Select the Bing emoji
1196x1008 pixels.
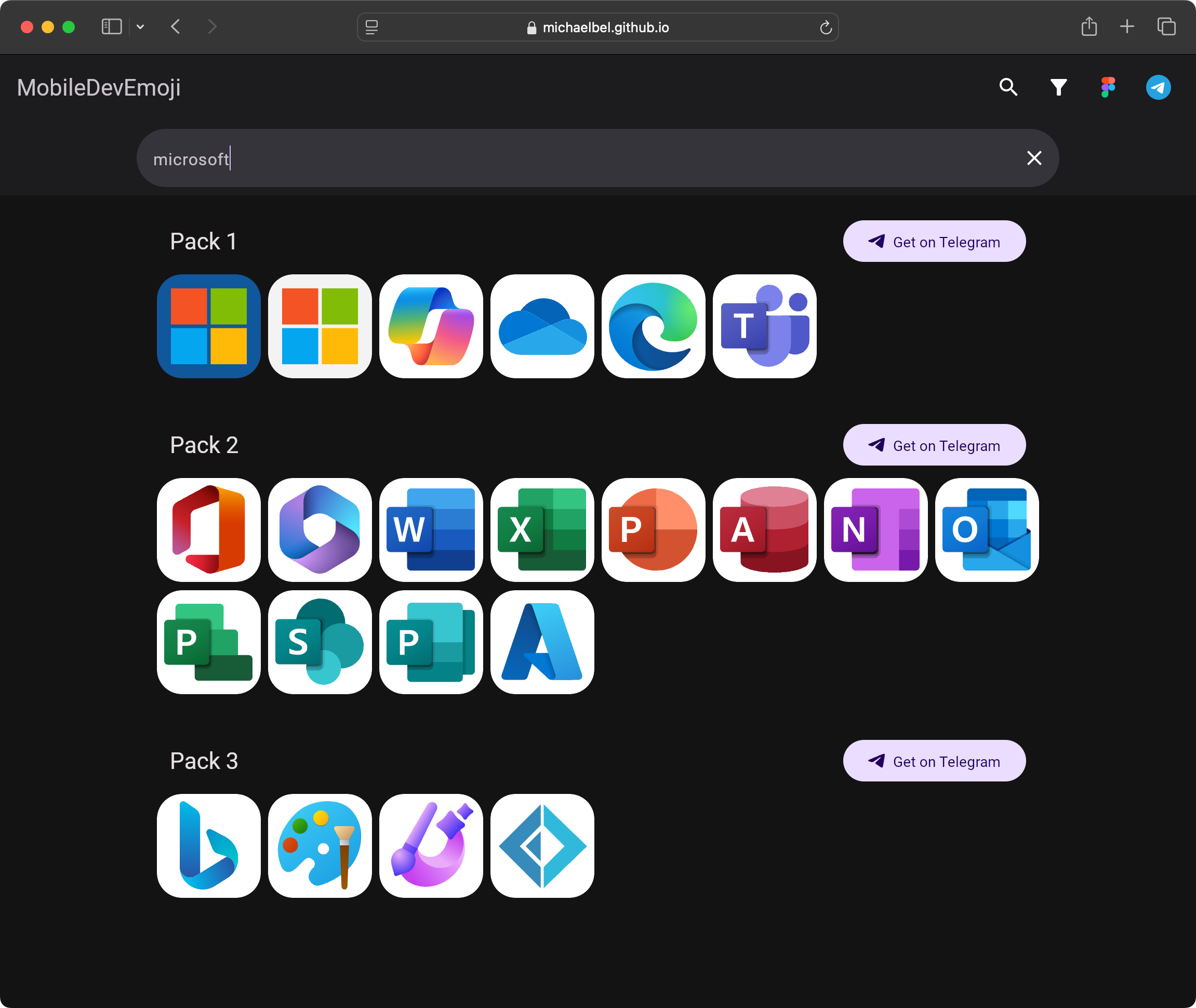click(x=208, y=846)
